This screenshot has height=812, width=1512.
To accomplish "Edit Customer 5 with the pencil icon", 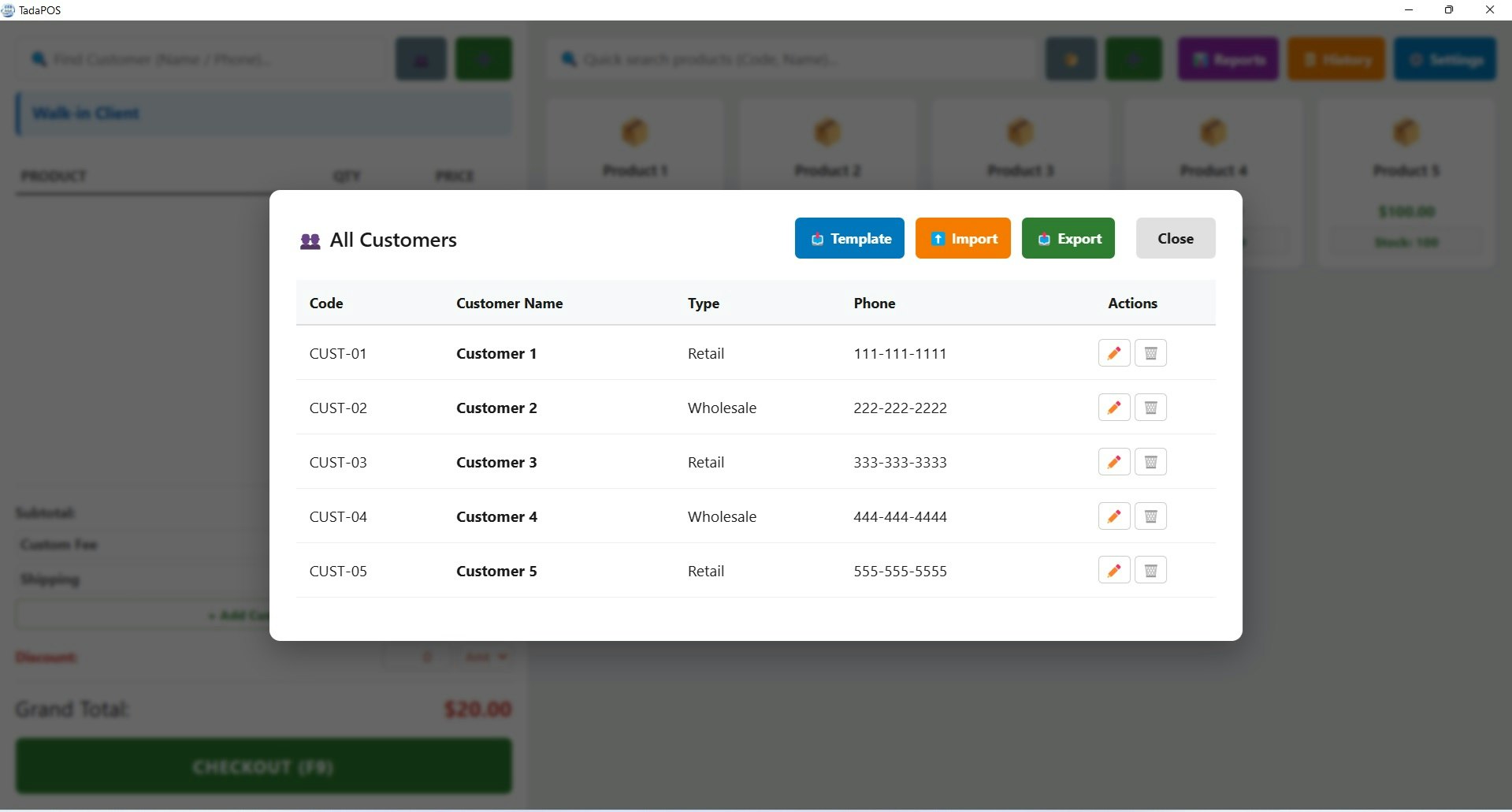I will point(1114,570).
